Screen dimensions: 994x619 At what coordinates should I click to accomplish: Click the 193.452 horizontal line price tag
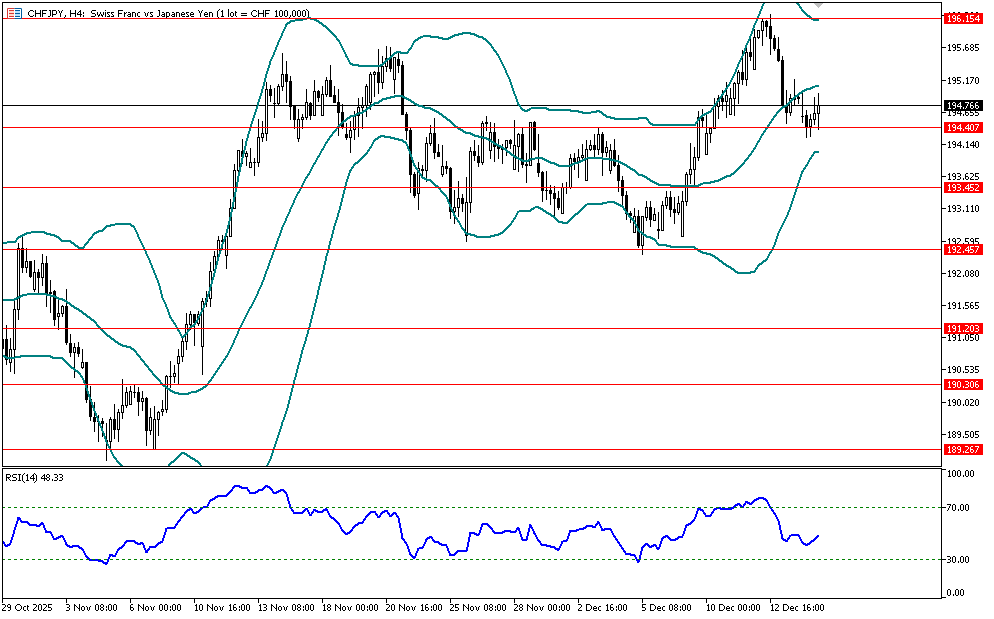point(964,187)
